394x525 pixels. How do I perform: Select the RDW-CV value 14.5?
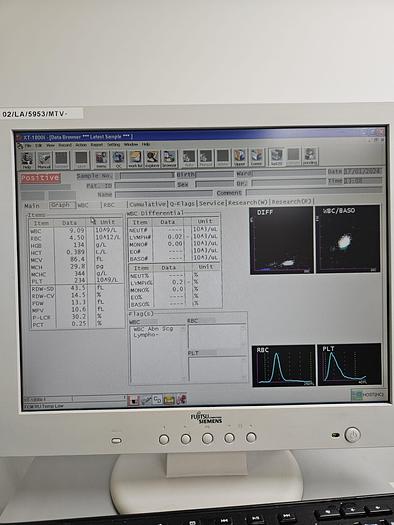tap(78, 295)
